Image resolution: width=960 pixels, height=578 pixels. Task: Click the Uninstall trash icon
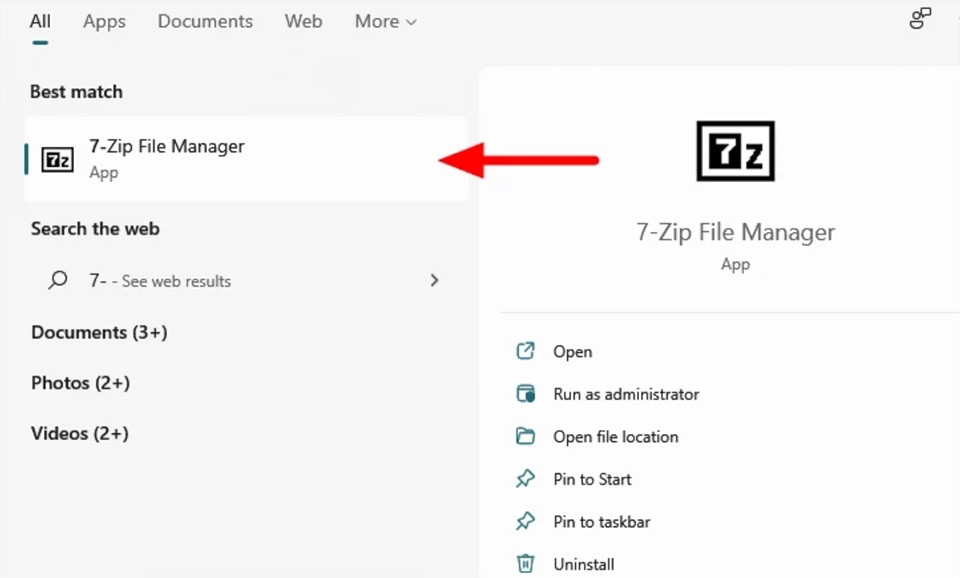(525, 563)
